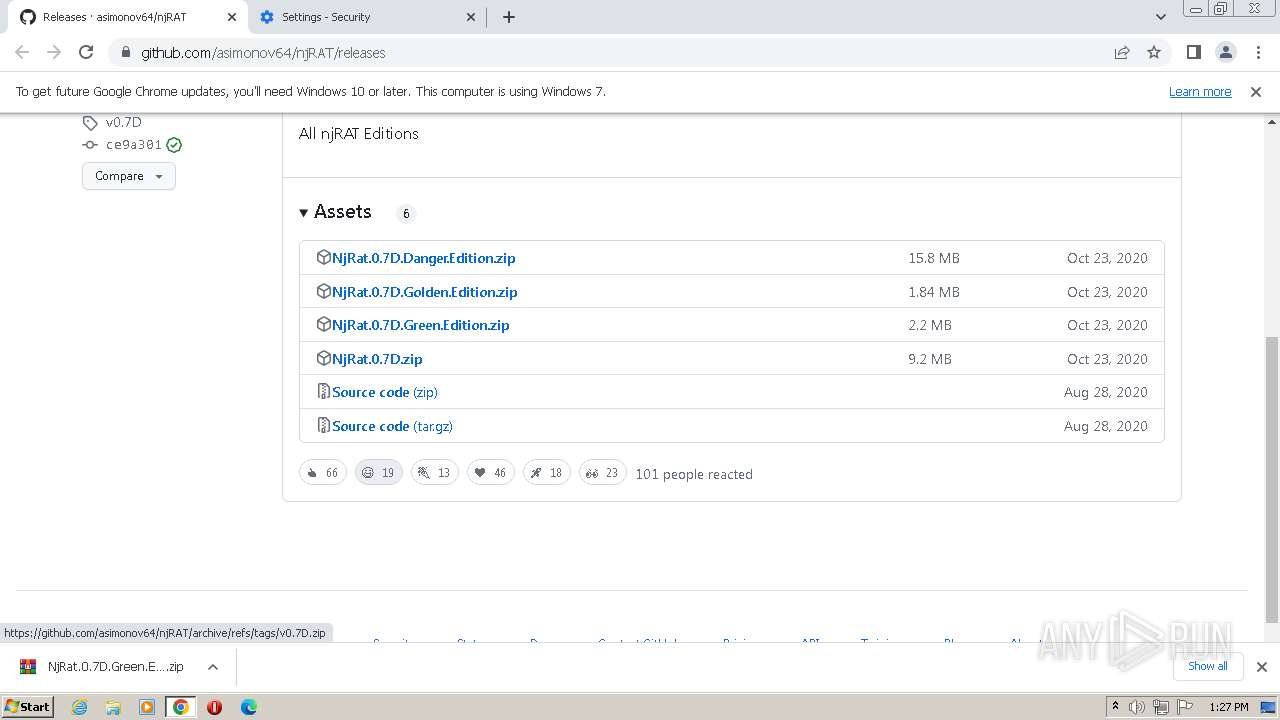Launch Internet Explorer from taskbar

(x=79, y=706)
